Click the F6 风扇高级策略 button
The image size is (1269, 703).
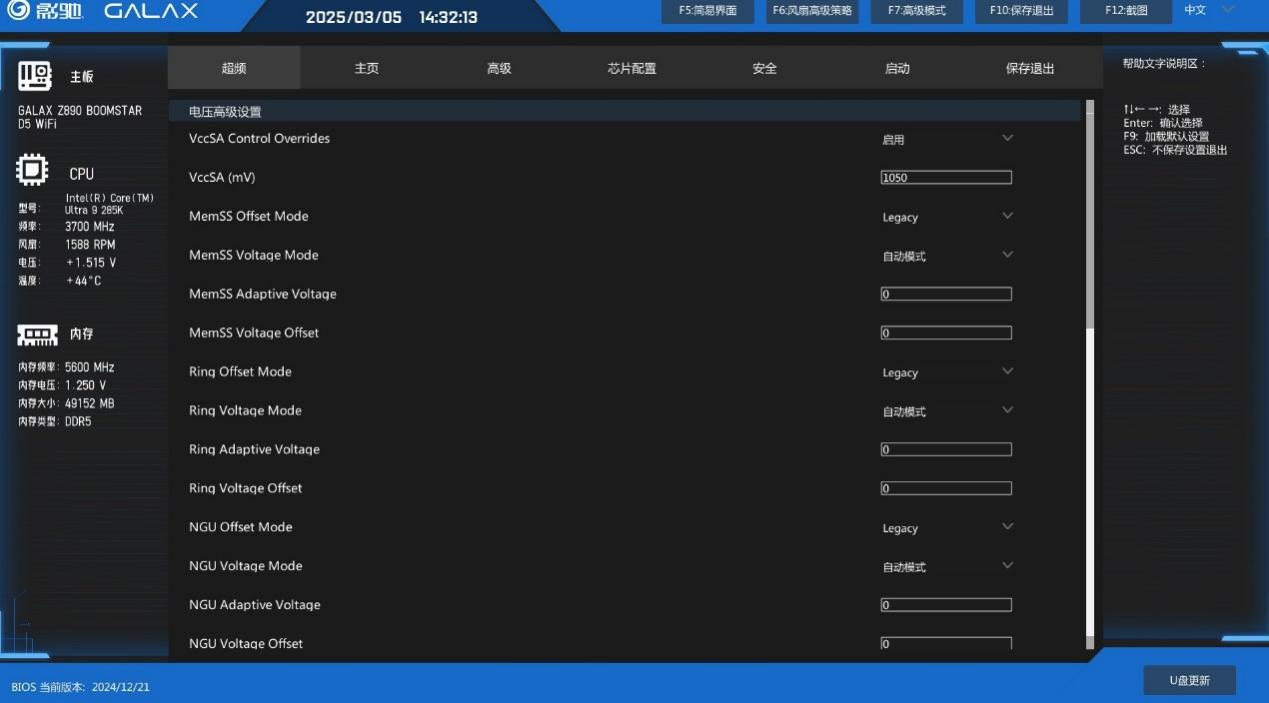point(812,11)
